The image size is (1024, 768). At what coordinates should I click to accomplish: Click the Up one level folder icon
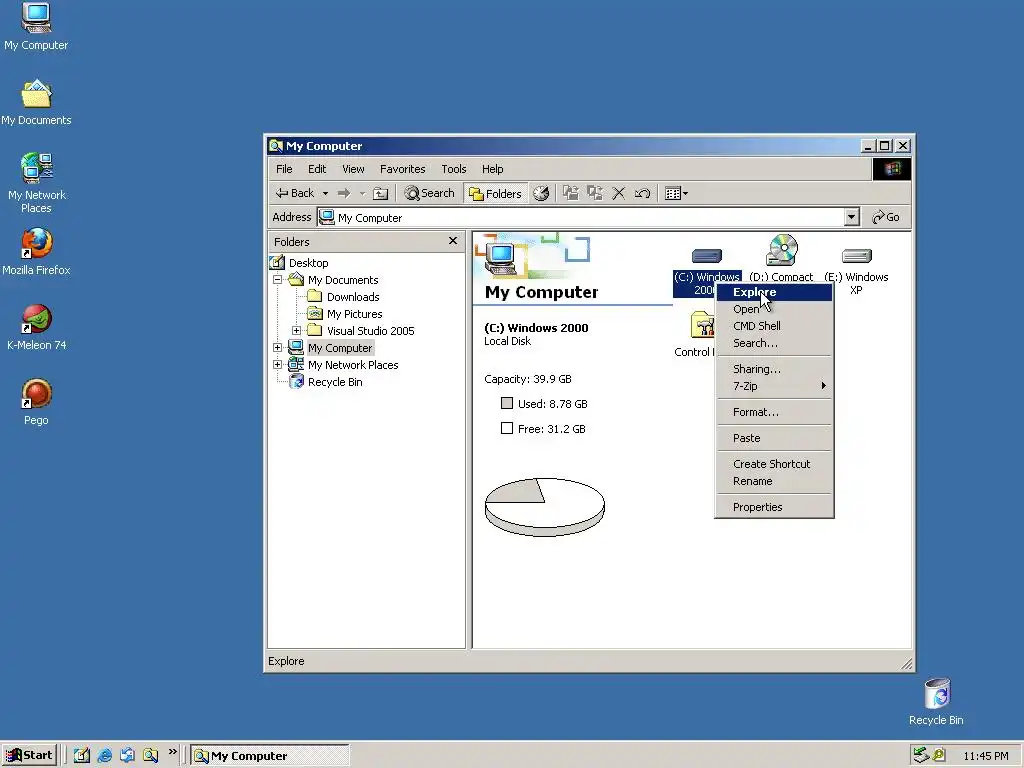380,193
